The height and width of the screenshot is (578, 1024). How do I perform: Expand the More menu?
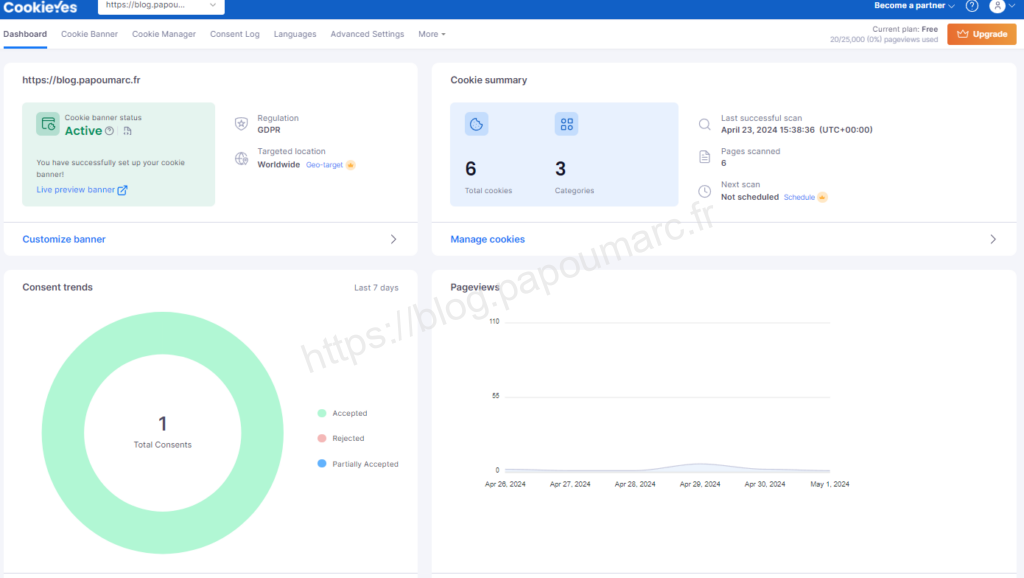[431, 34]
